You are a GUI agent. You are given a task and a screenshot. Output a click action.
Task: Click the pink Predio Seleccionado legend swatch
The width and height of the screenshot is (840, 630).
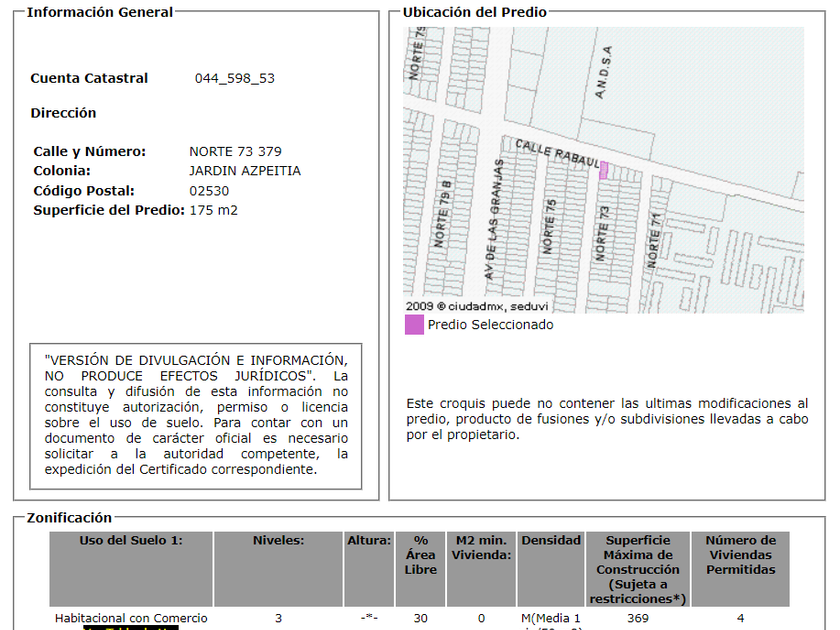(414, 325)
